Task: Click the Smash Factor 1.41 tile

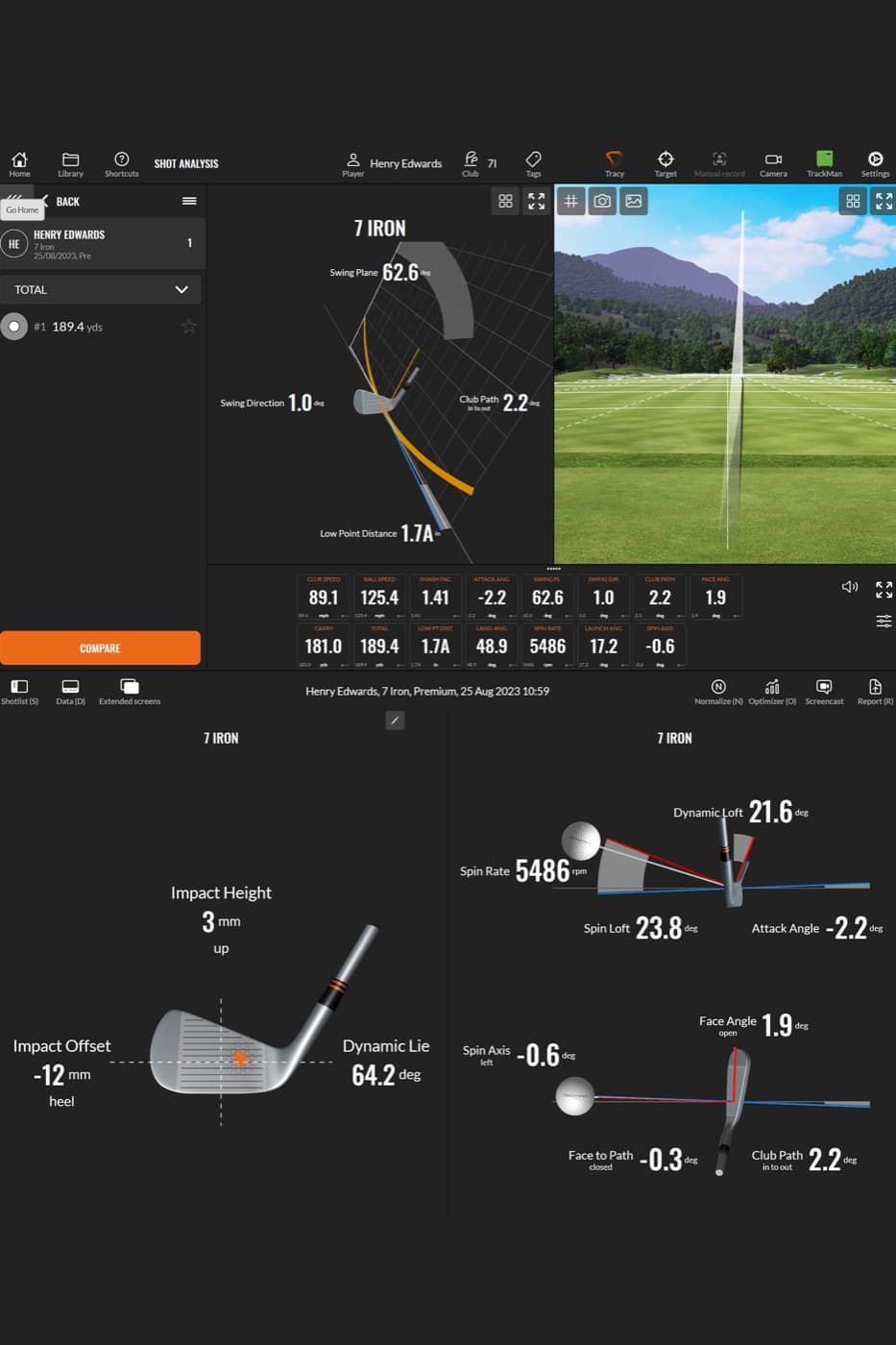Action: tap(435, 597)
